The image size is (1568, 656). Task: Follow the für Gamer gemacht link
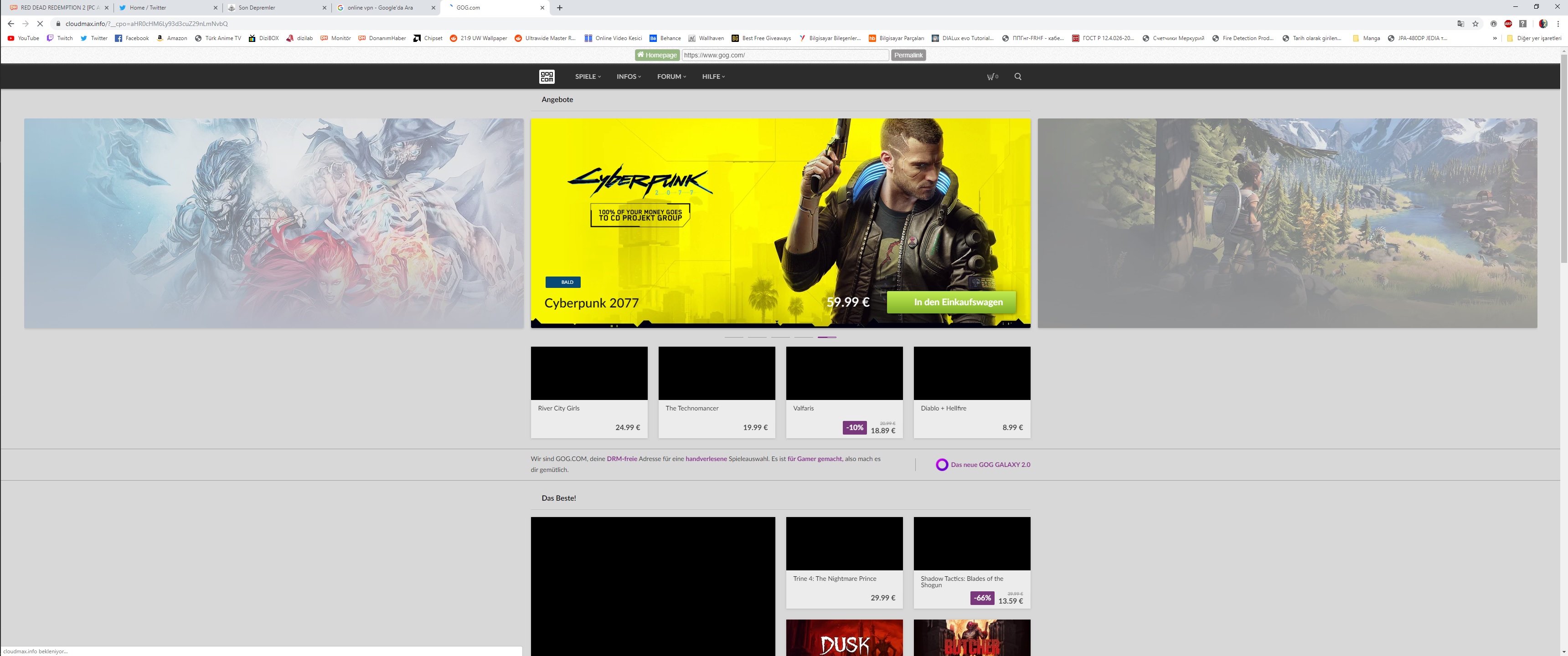815,460
